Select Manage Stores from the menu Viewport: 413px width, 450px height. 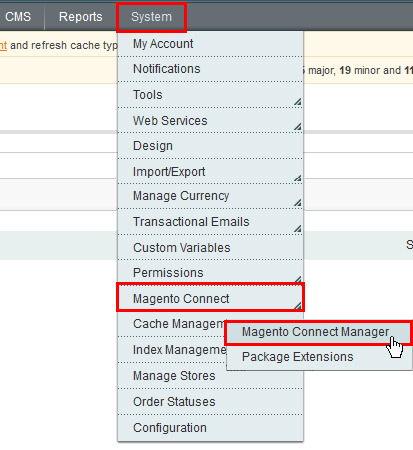[210, 376]
